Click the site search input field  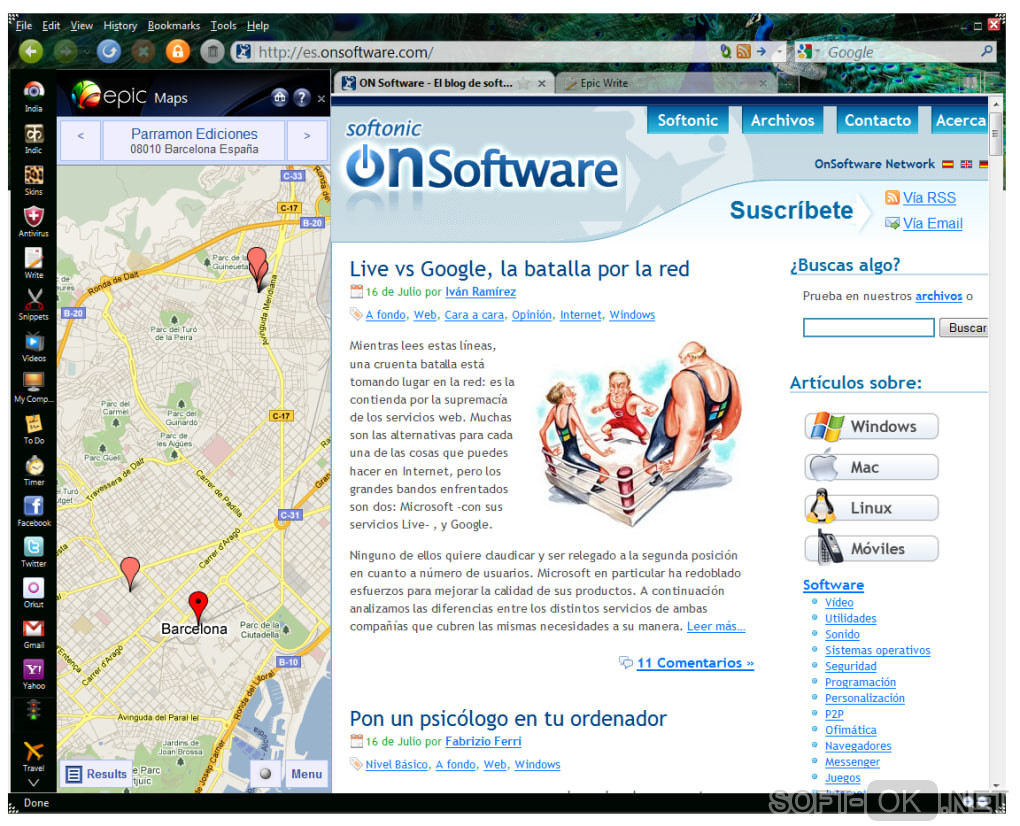tap(868, 328)
